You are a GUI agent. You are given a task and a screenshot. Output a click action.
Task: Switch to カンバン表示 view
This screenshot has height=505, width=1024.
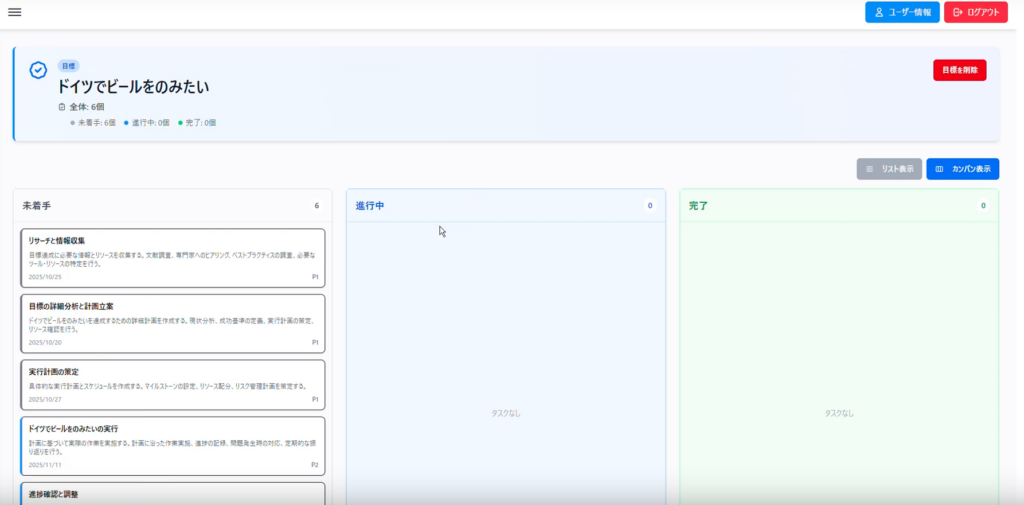pos(962,169)
